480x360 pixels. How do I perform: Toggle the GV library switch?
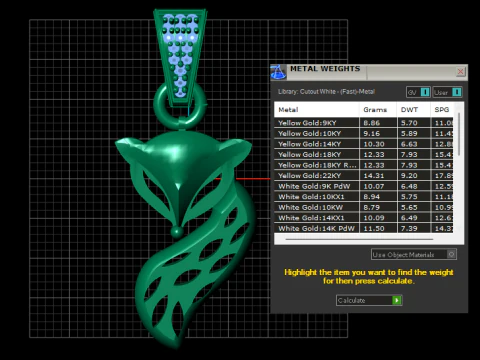418,92
